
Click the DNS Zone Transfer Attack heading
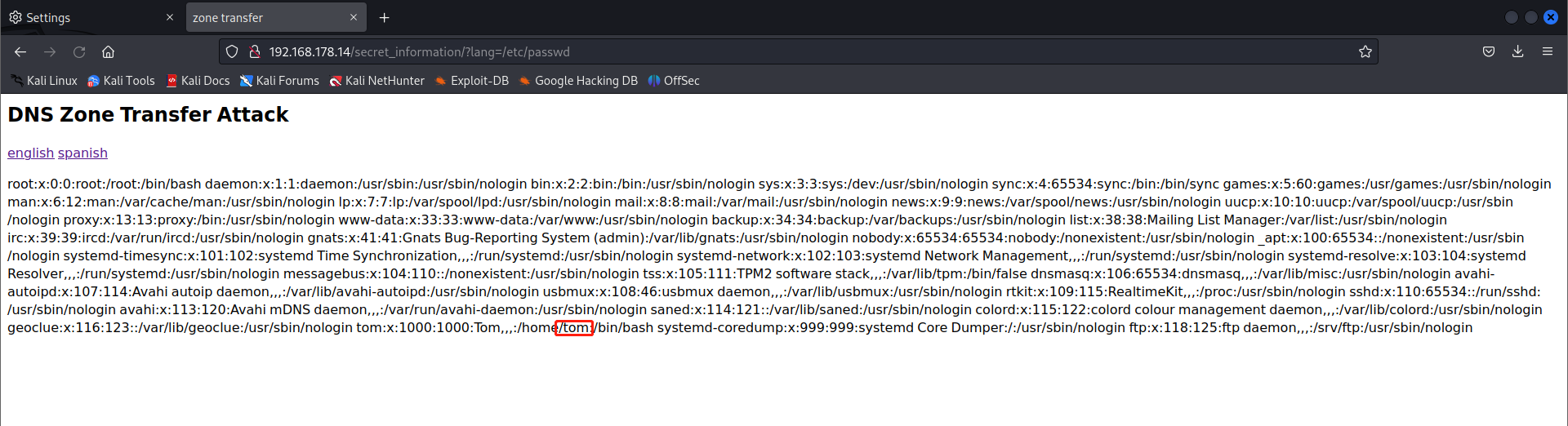point(148,114)
